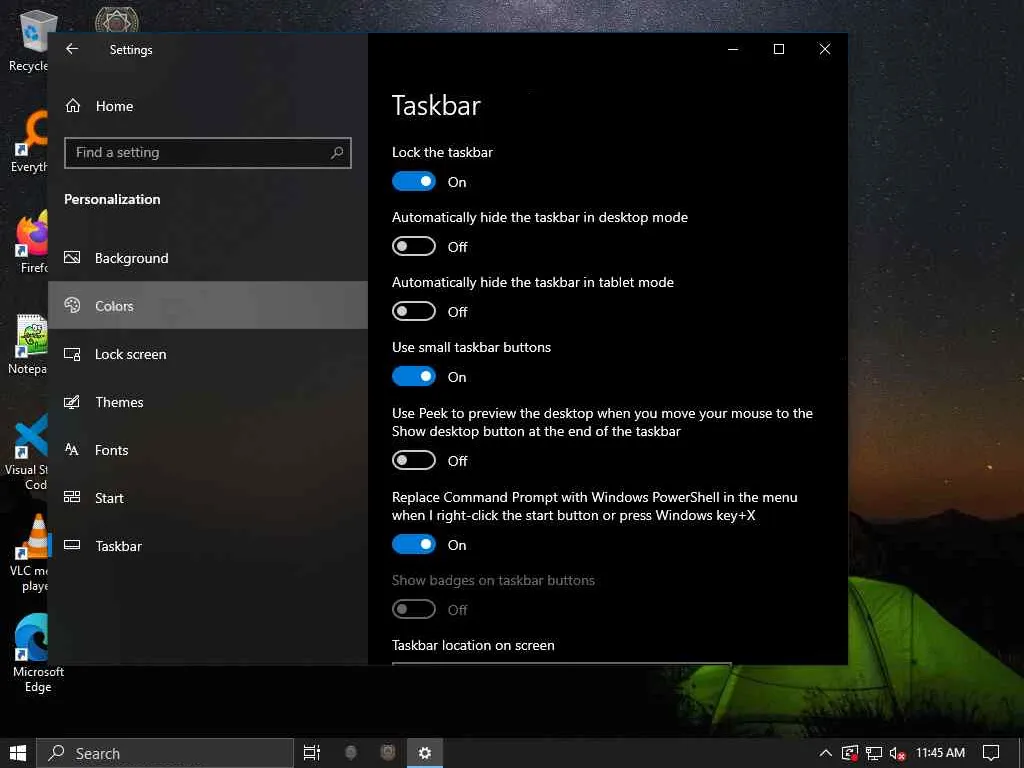Open the Lock screen settings page
This screenshot has height=768, width=1024.
tap(208, 354)
